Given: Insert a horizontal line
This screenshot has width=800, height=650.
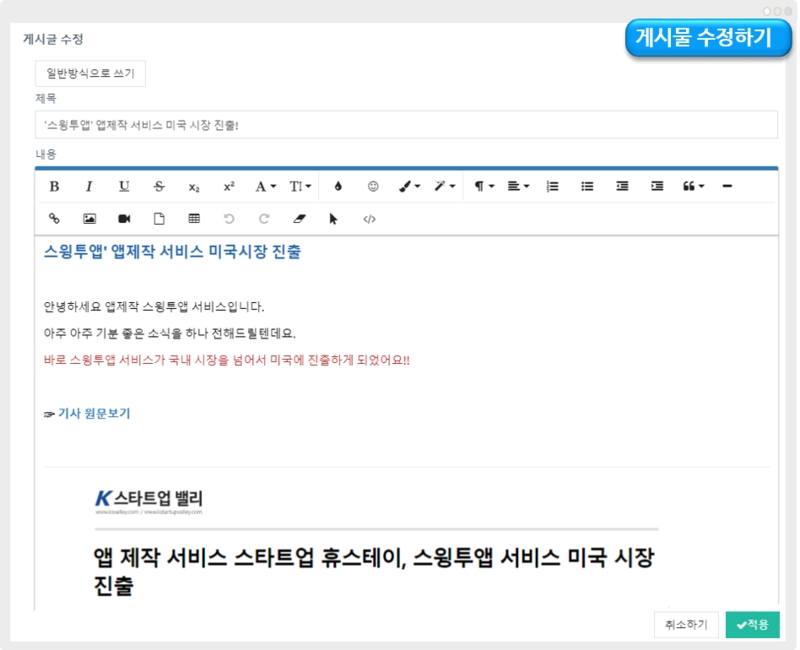Looking at the screenshot, I should click(x=727, y=186).
